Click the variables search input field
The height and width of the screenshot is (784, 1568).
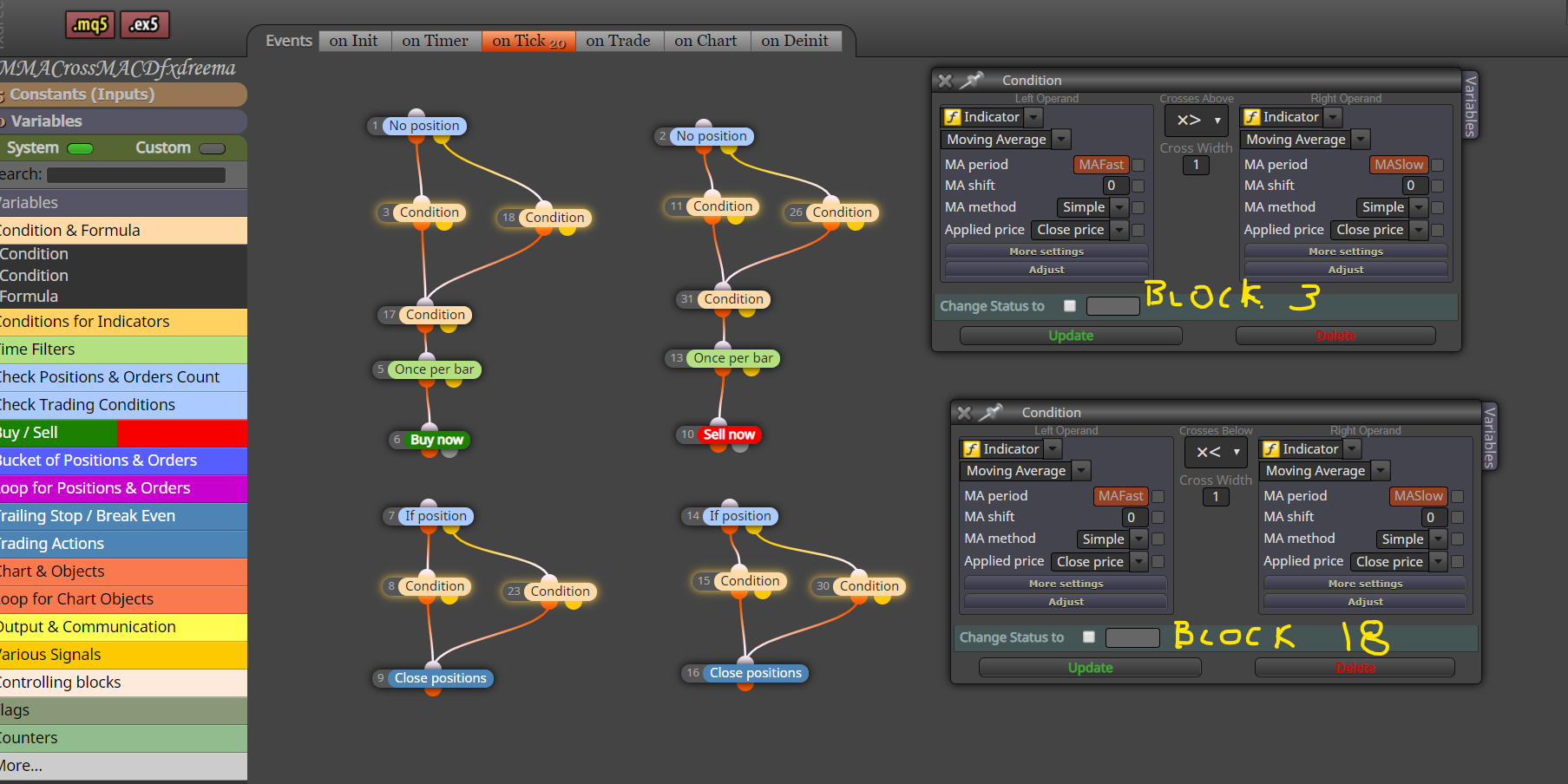click(136, 175)
